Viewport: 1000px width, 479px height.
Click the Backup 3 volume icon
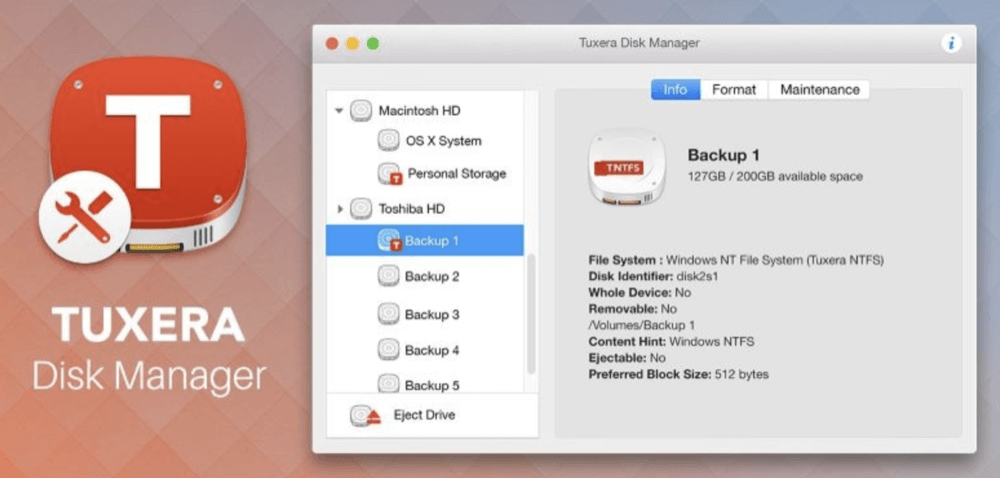pyautogui.click(x=388, y=314)
